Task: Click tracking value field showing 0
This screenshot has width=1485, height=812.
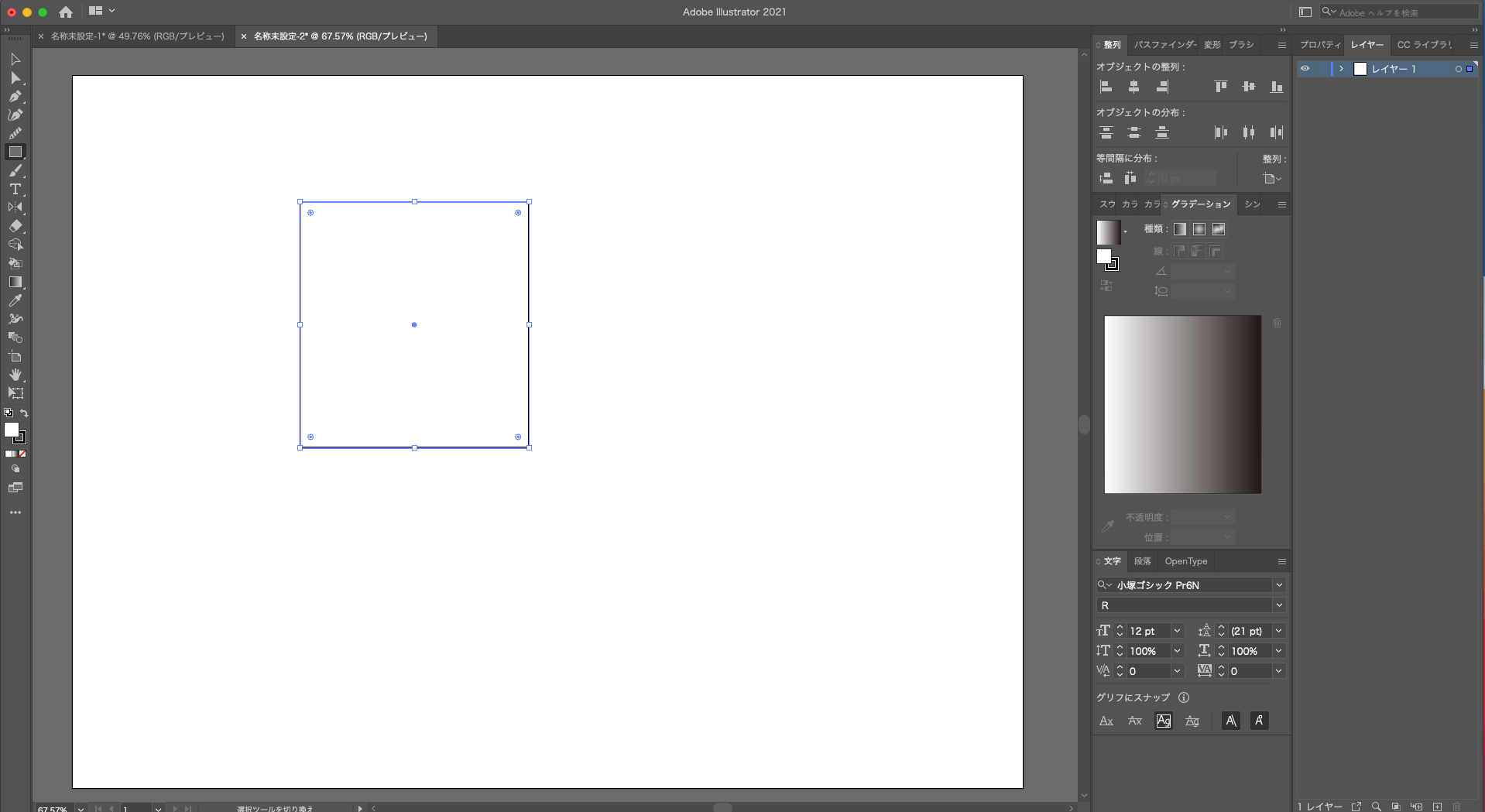Action: click(1250, 671)
